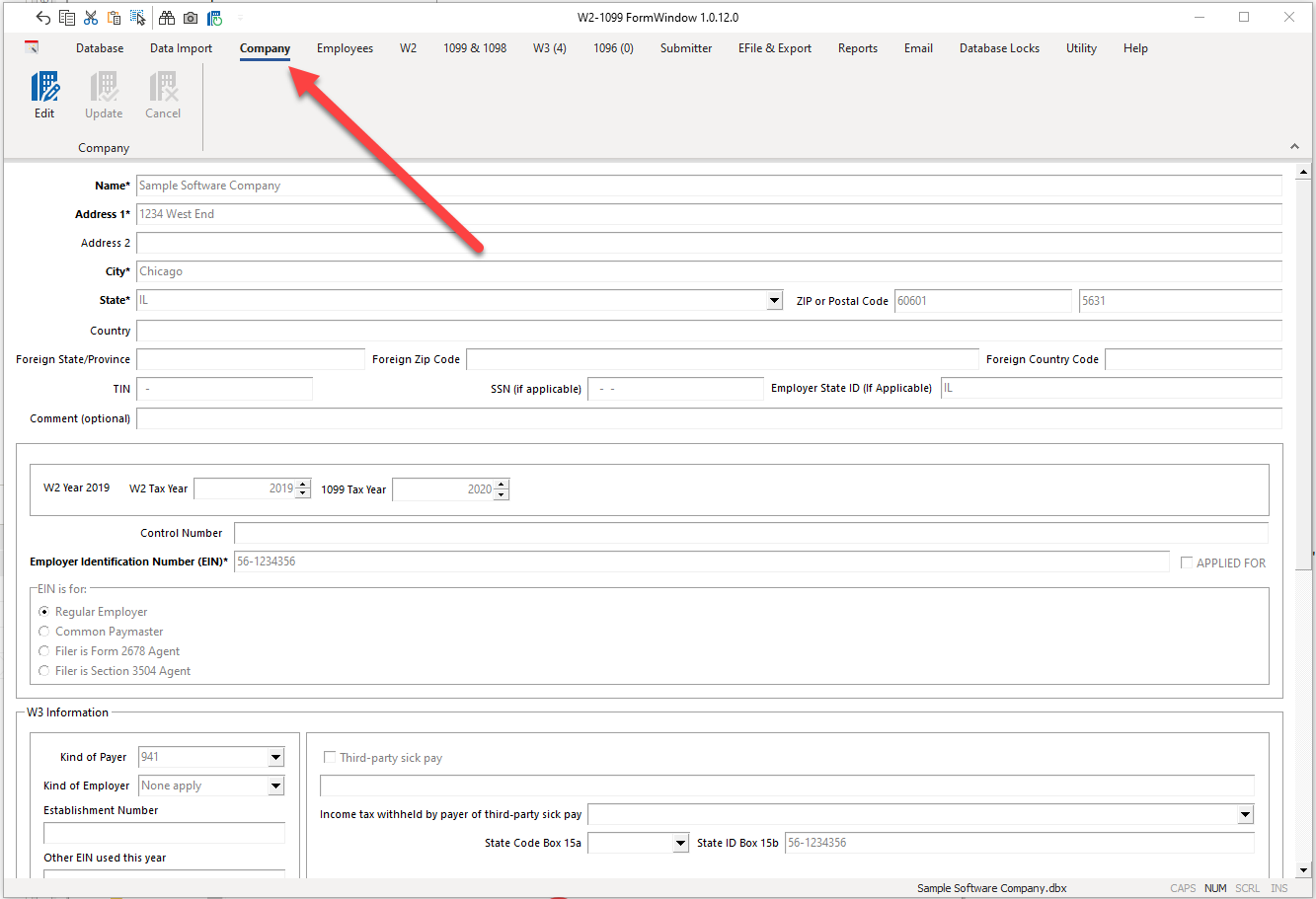
Task: Increase the W2 Tax Year spinner
Action: click(x=303, y=484)
